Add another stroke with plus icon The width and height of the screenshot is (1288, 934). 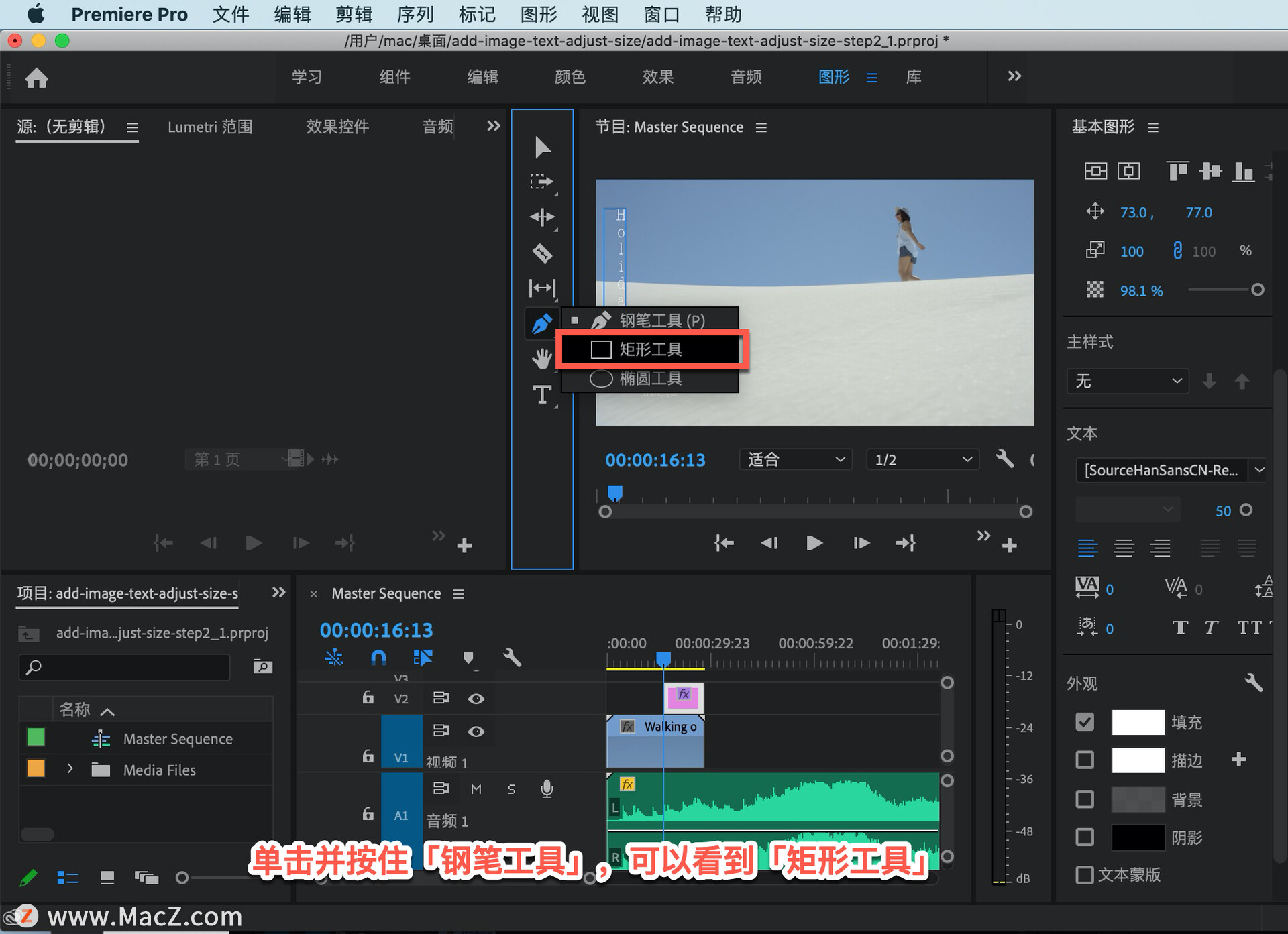(1239, 759)
